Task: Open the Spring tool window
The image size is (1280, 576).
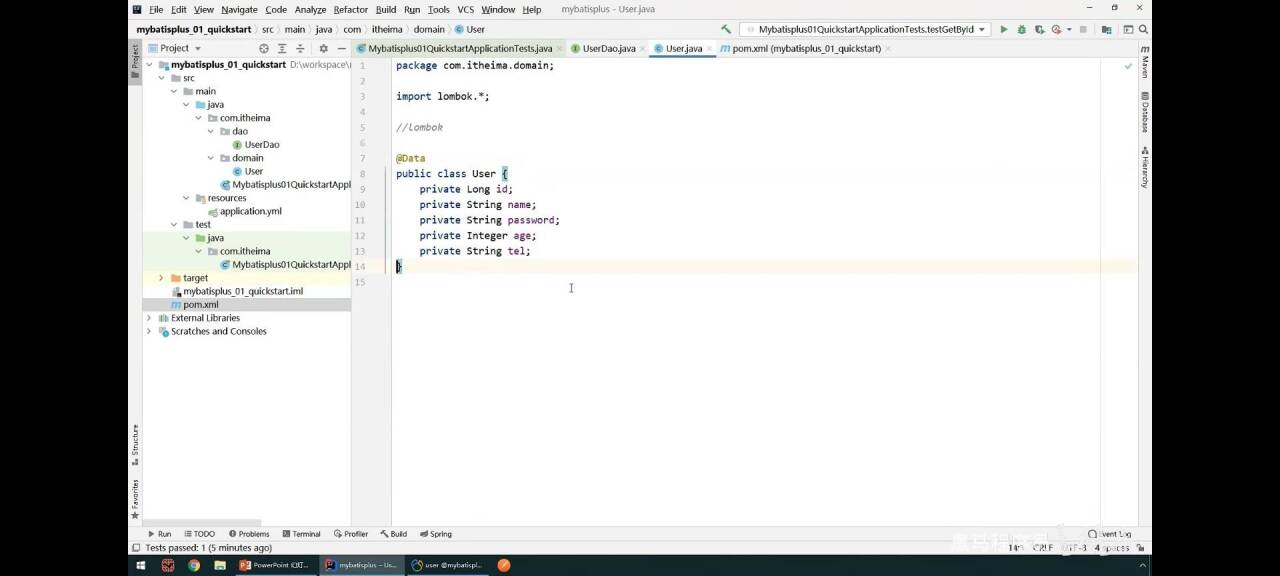Action: tap(436, 534)
